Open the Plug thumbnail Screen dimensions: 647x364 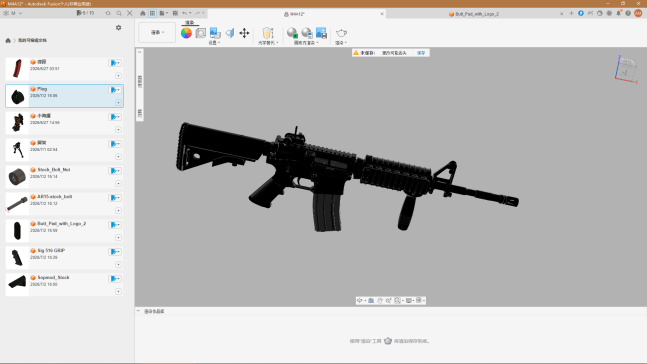coord(17,96)
